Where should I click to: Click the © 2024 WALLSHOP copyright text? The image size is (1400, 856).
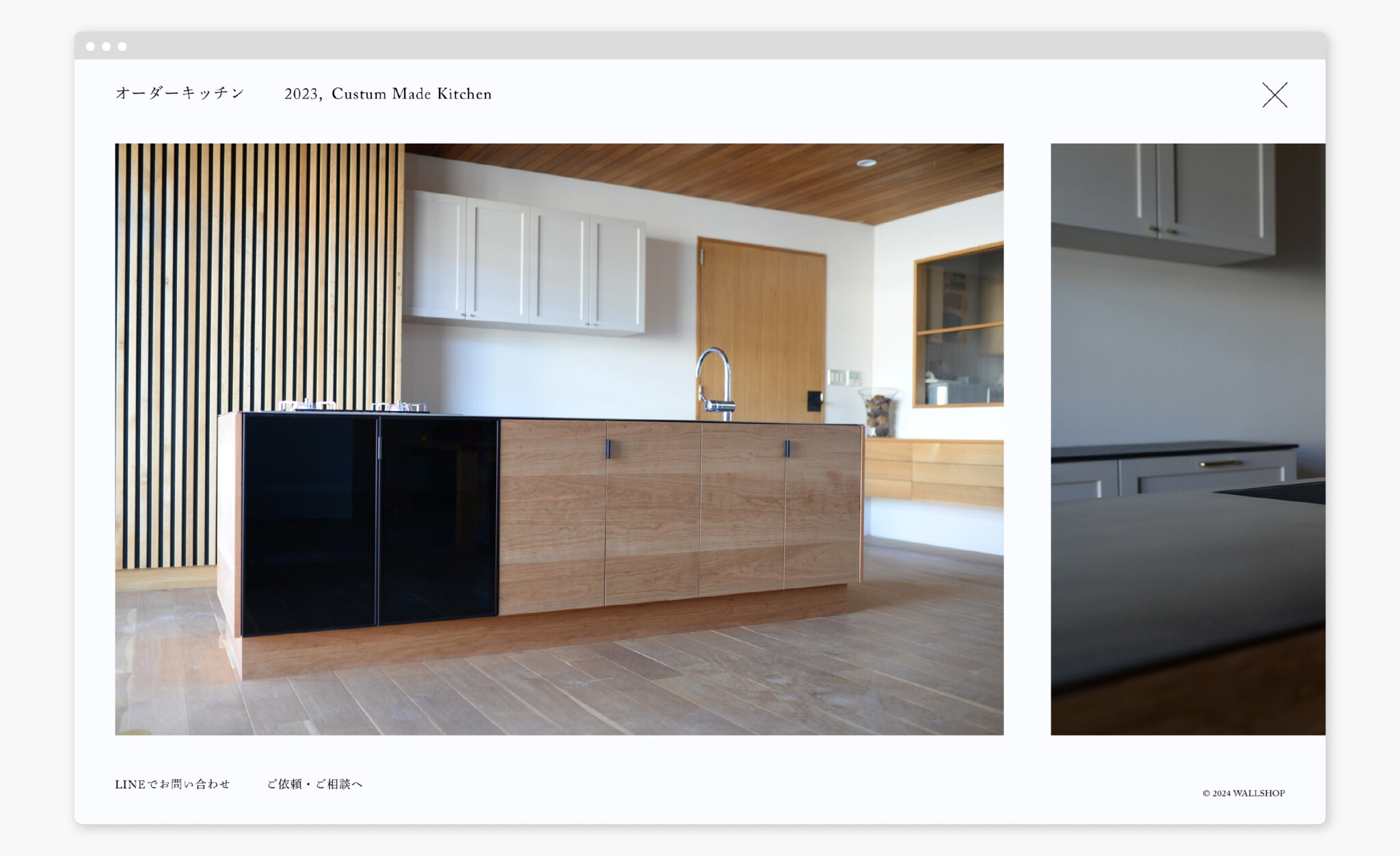coord(1243,793)
